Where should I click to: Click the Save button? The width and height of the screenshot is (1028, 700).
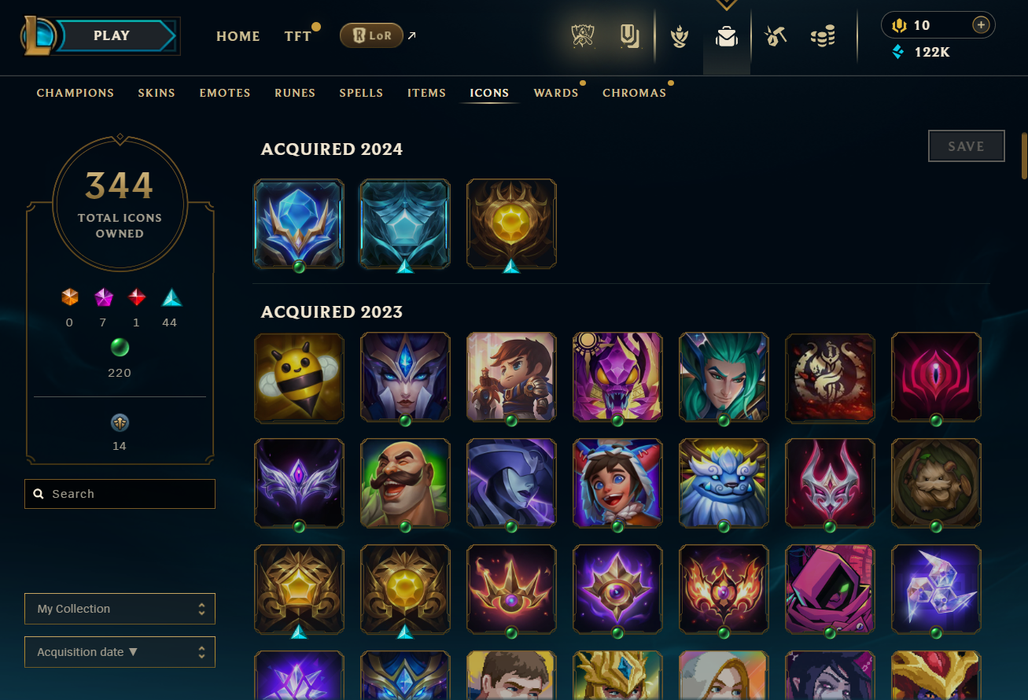pos(966,146)
